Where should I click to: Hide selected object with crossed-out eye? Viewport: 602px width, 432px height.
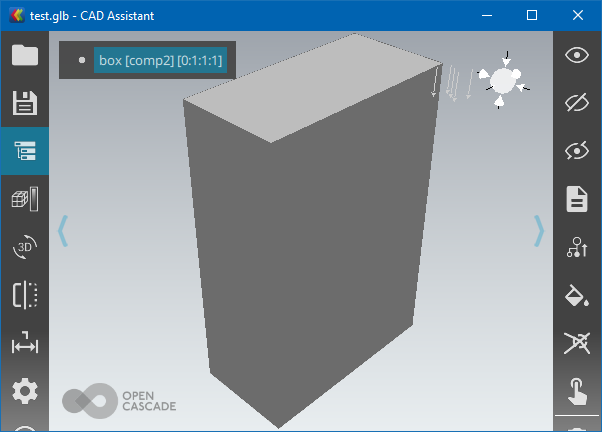click(x=577, y=103)
